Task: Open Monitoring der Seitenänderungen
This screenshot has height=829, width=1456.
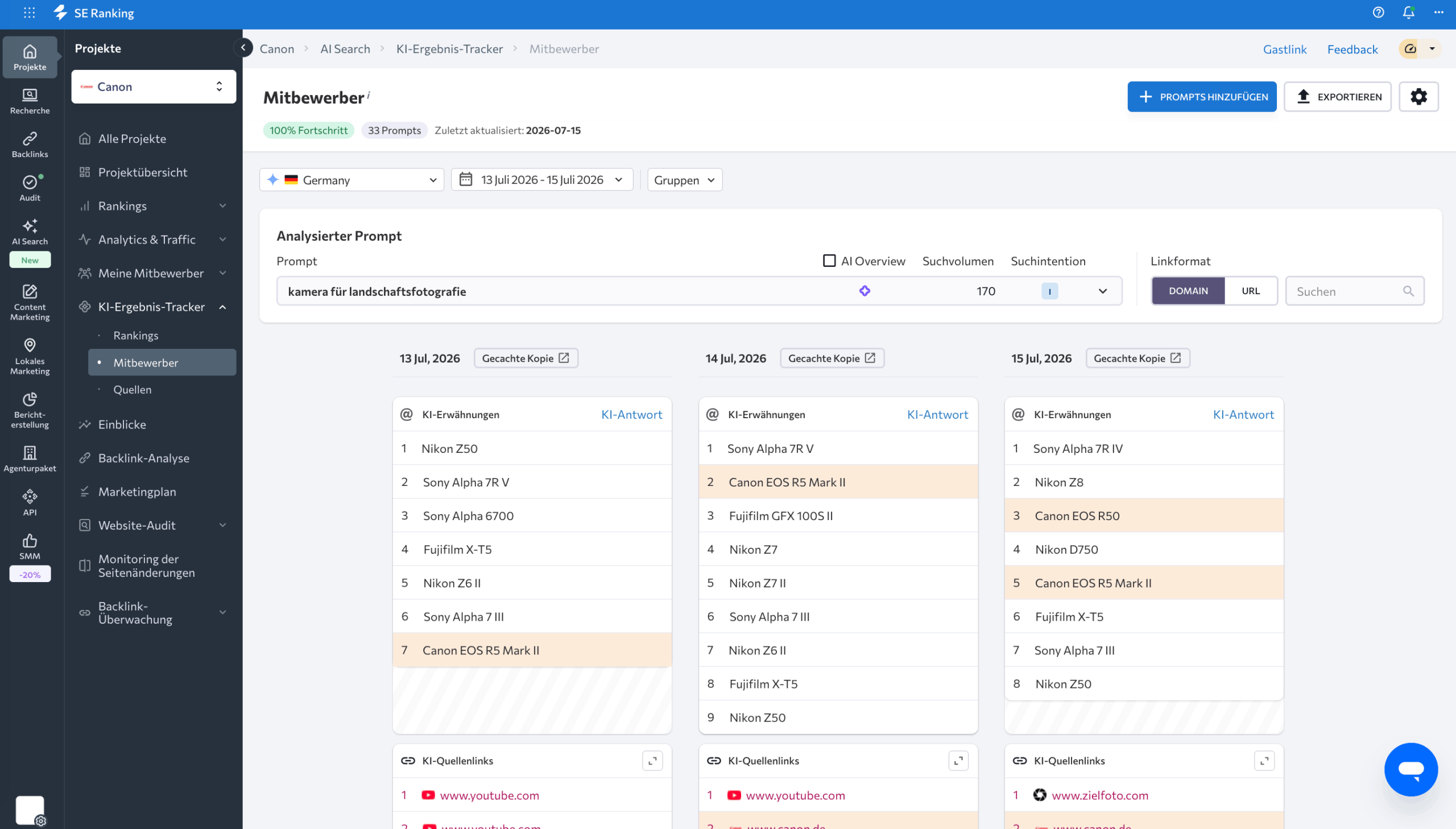Action: tap(146, 566)
